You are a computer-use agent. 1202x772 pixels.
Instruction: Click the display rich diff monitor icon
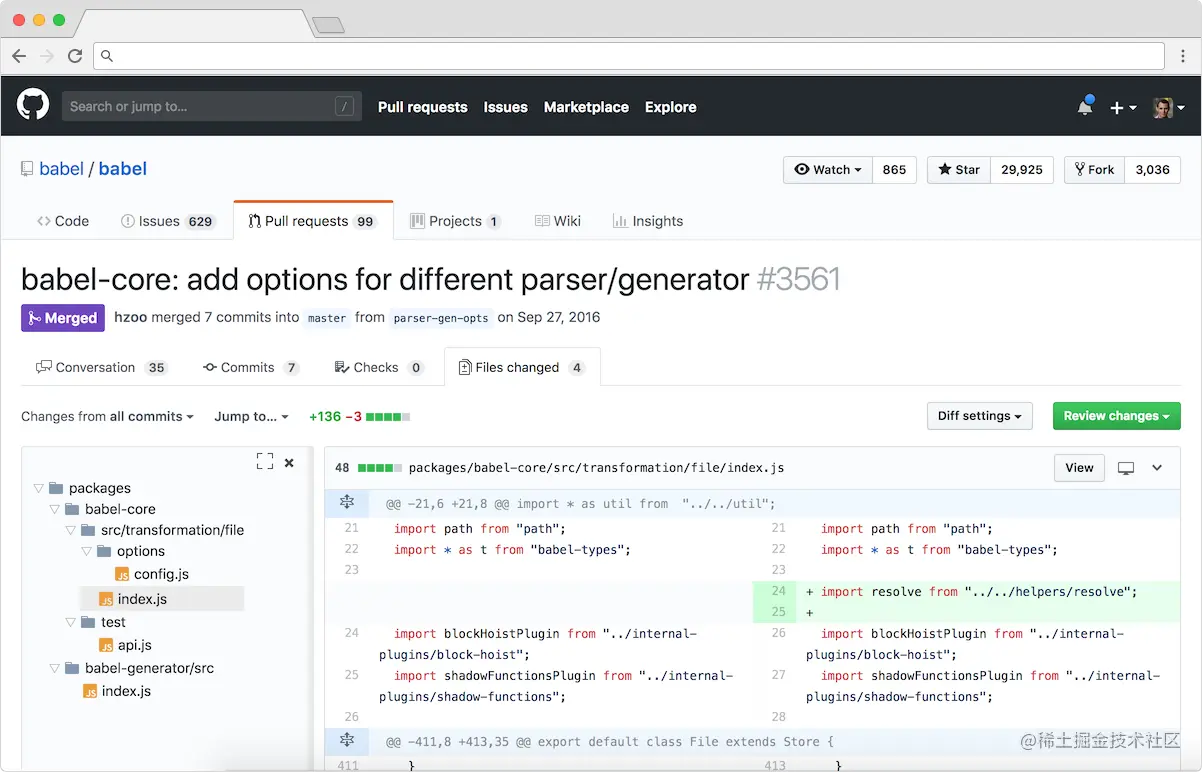pos(1126,468)
